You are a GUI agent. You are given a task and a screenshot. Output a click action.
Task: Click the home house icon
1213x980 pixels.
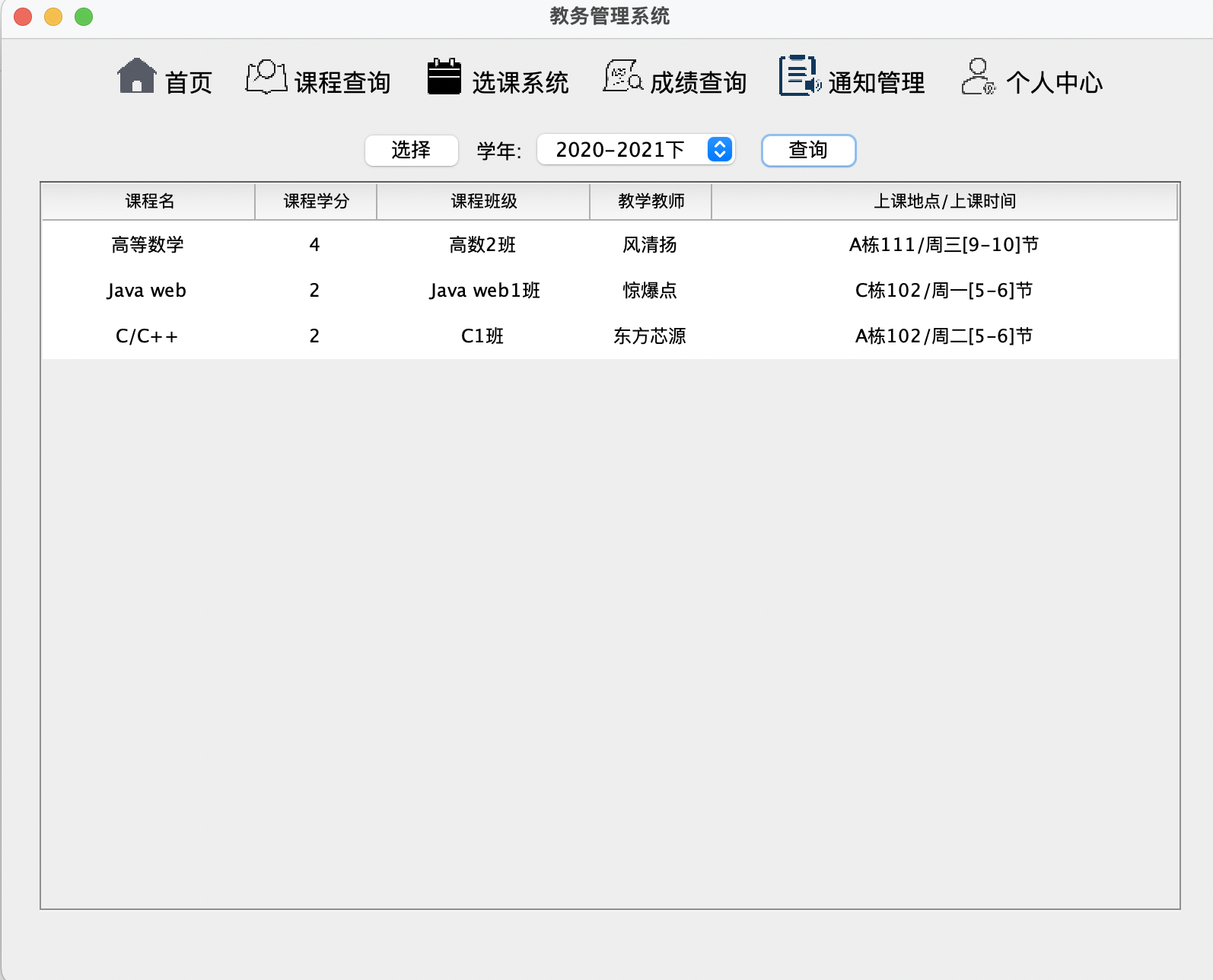coord(137,76)
